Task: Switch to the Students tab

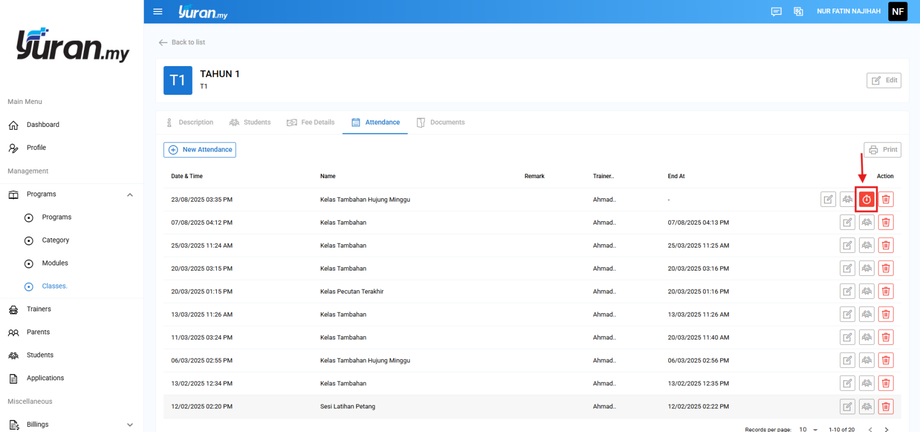Action: pyautogui.click(x=250, y=122)
